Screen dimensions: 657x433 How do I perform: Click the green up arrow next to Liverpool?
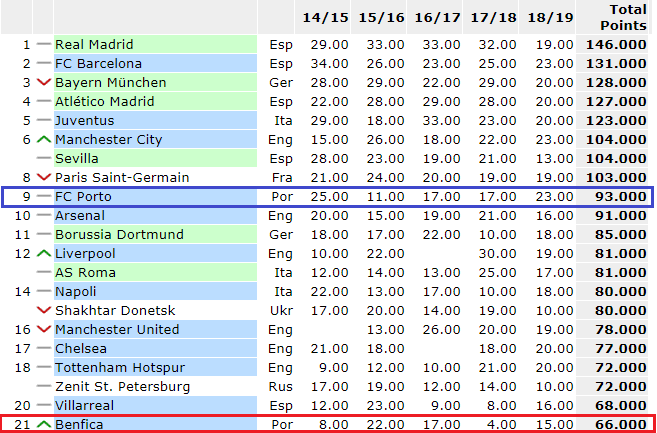coord(43,253)
